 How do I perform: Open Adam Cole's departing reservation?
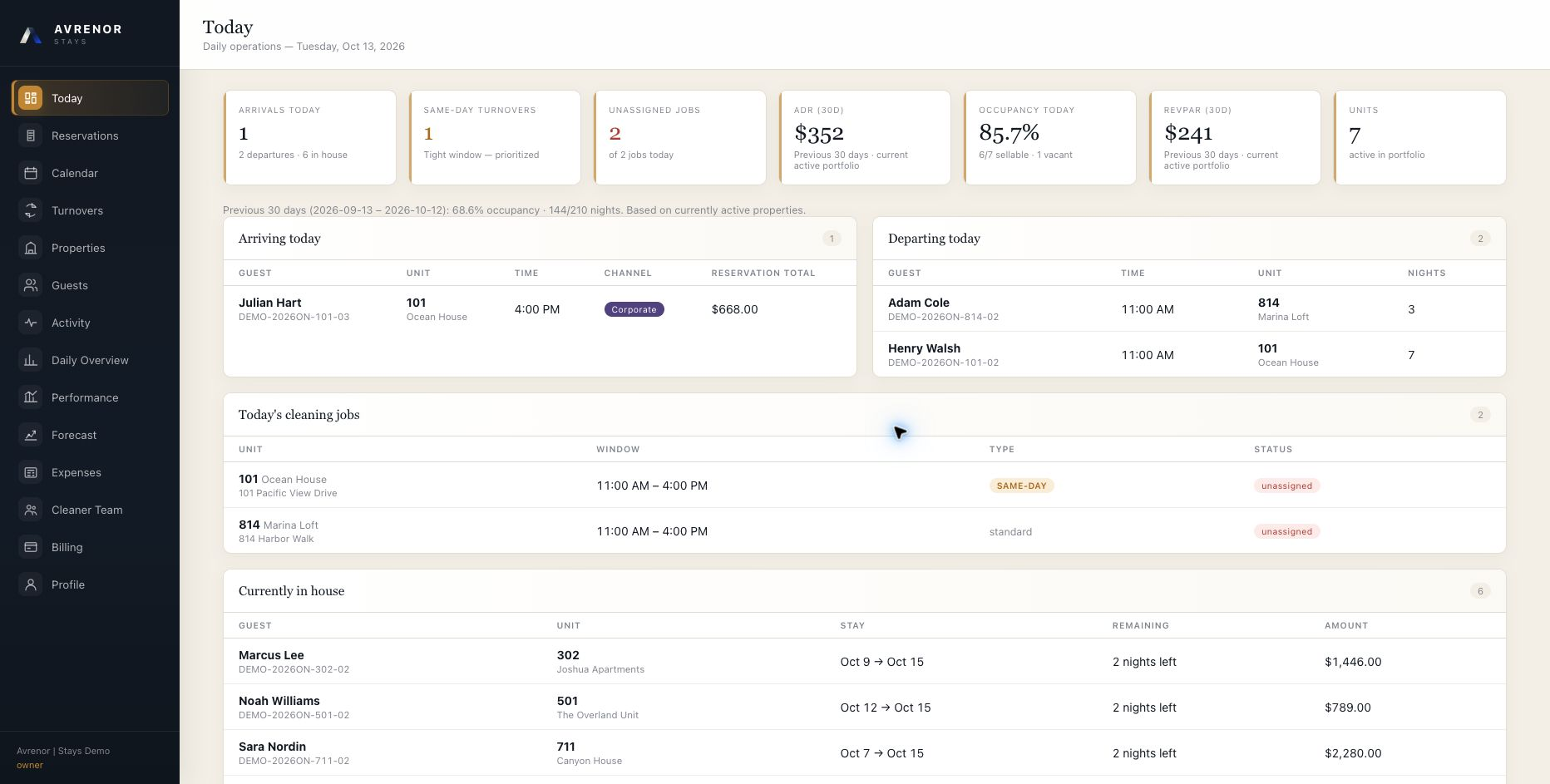1189,309
